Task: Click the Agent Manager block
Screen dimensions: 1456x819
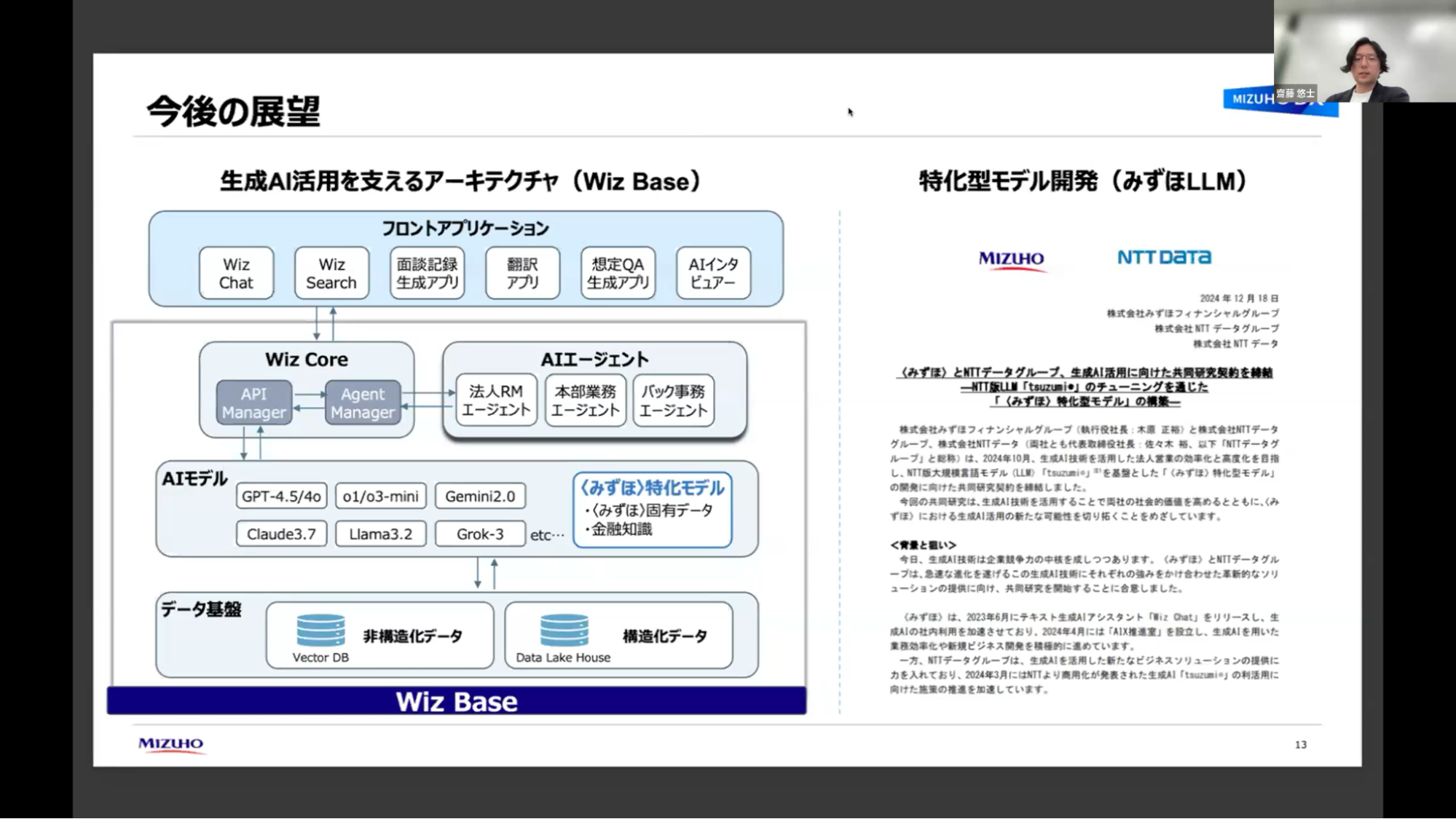Action: pyautogui.click(x=362, y=403)
